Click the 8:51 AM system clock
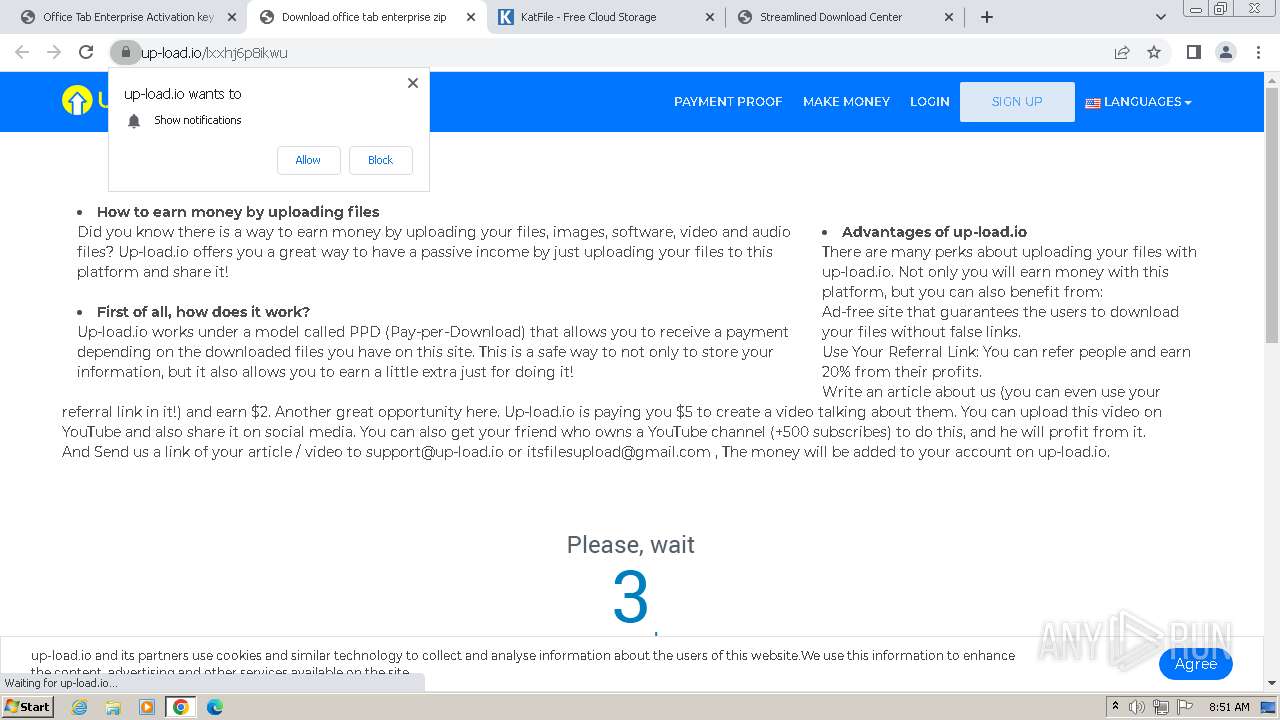 click(x=1229, y=707)
